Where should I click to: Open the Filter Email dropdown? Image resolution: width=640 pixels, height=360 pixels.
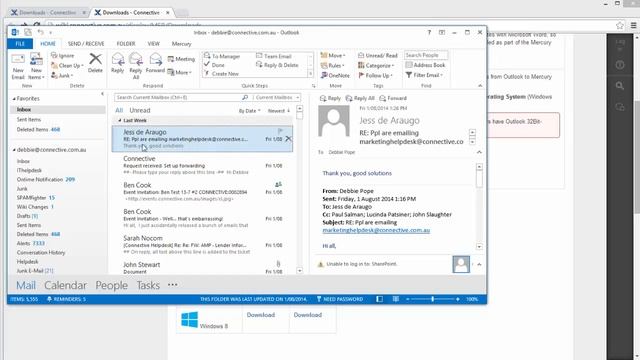pos(424,75)
